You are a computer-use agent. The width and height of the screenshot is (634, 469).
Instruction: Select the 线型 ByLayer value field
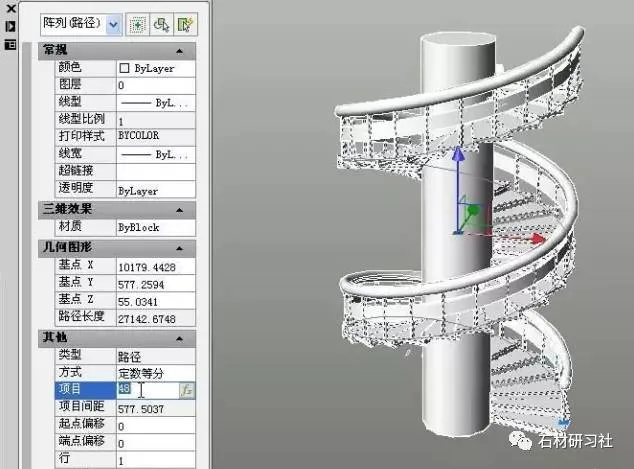[155, 103]
